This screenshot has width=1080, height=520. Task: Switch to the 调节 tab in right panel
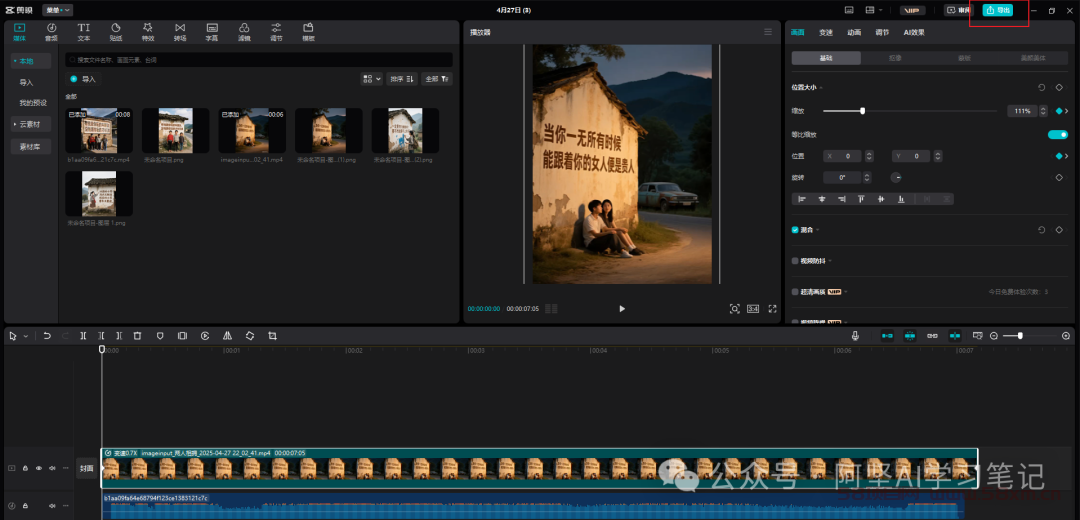click(x=882, y=32)
